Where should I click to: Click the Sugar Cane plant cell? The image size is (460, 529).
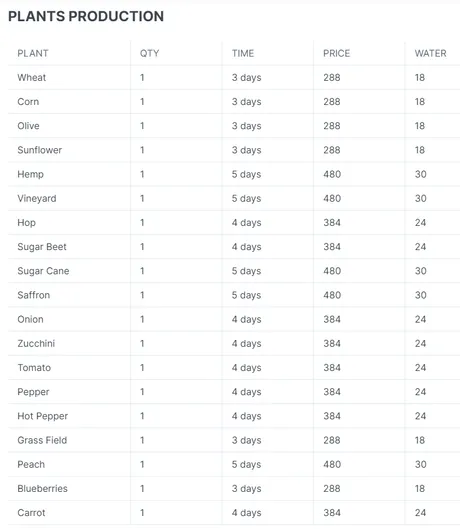[43, 271]
